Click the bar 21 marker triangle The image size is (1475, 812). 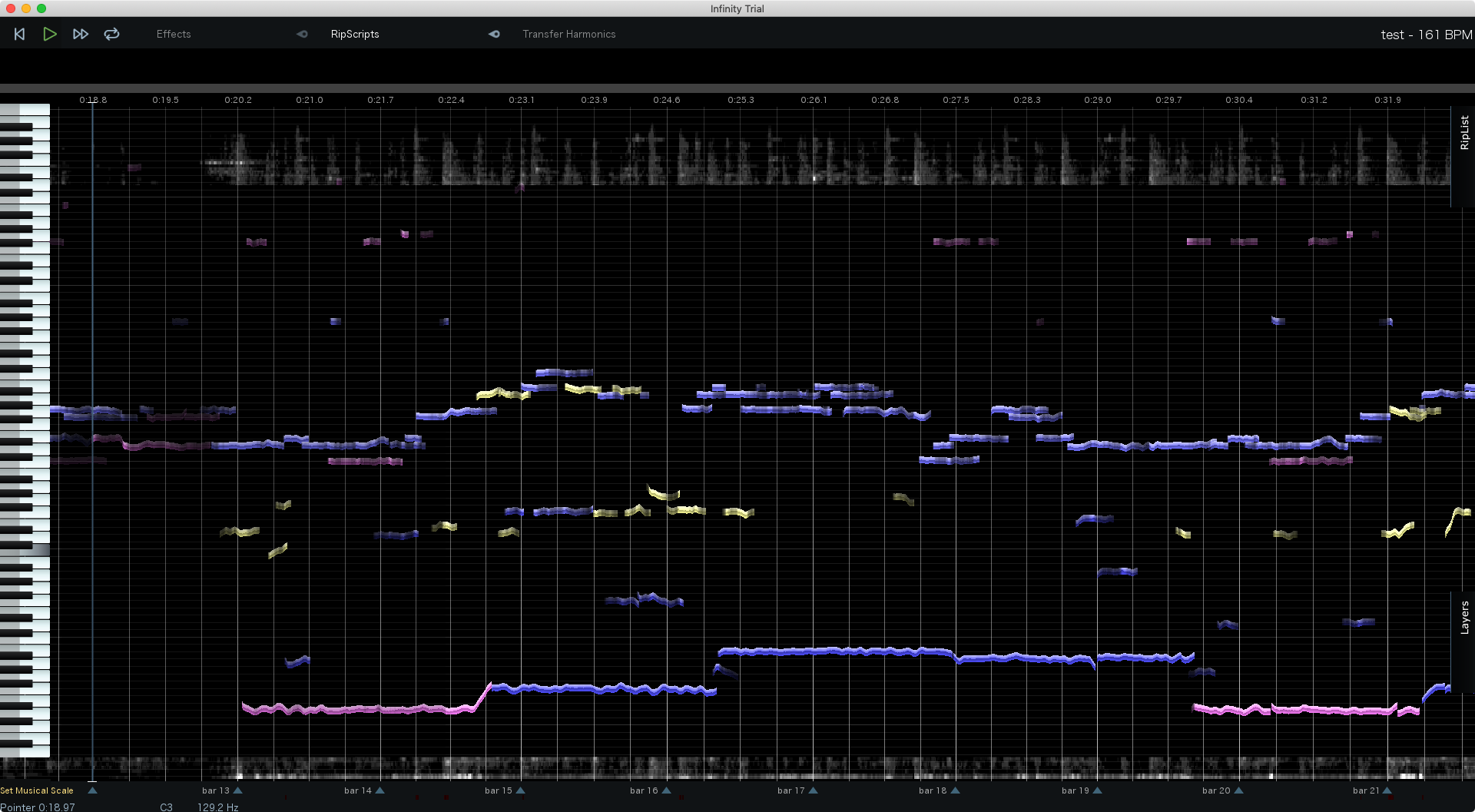click(x=1387, y=790)
